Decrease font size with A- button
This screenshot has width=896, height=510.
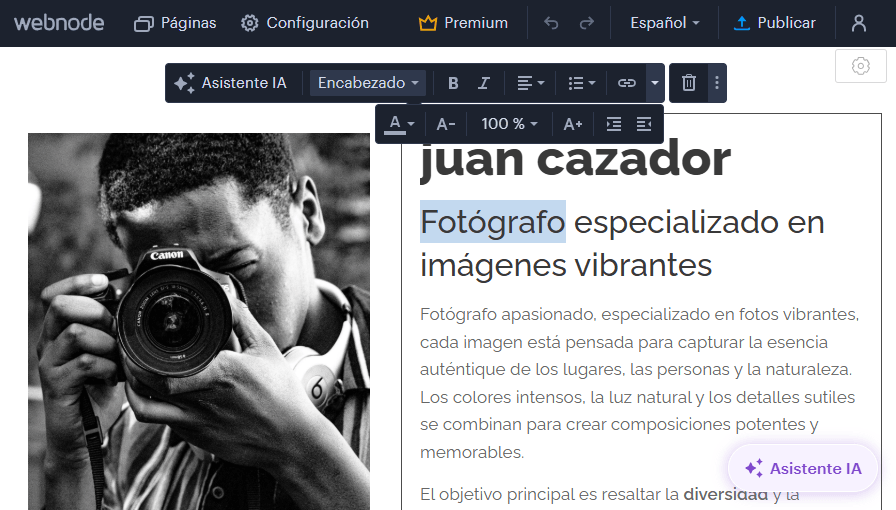[x=446, y=123]
